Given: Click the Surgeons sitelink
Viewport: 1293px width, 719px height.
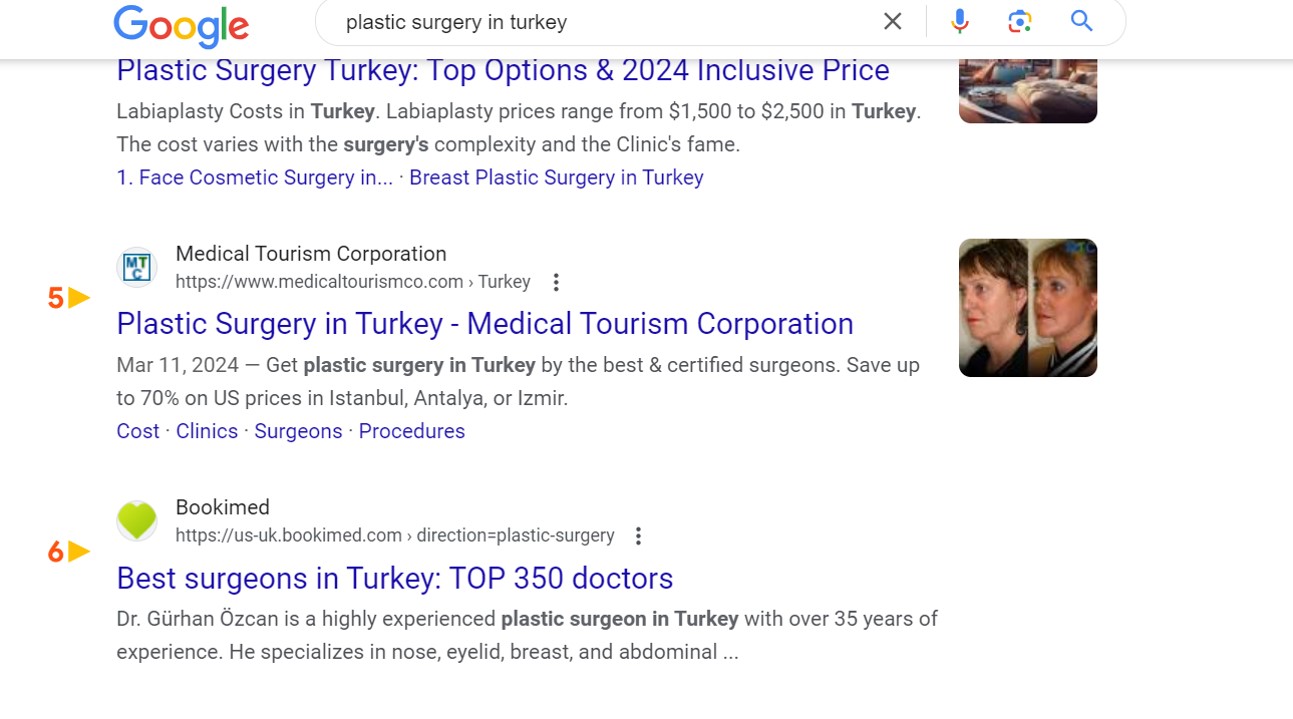Looking at the screenshot, I should [x=298, y=430].
